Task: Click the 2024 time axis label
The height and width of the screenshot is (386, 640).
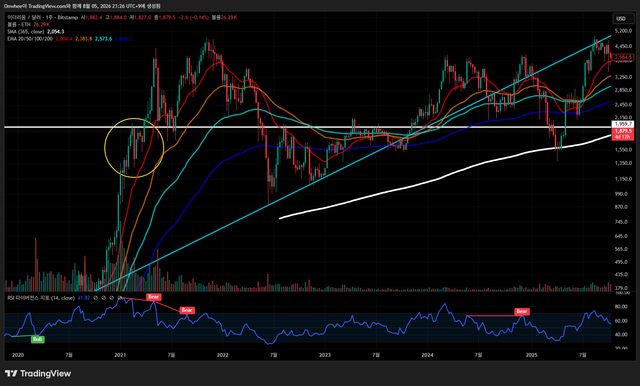Action: click(x=427, y=355)
